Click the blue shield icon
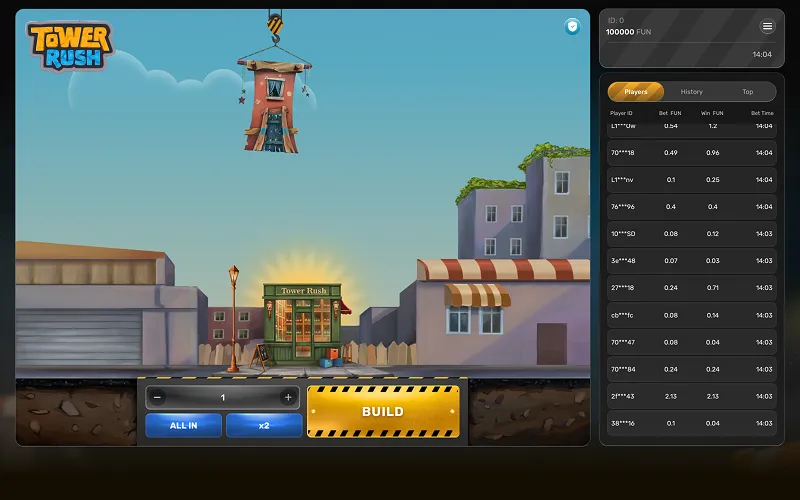The image size is (800, 500). (x=572, y=27)
